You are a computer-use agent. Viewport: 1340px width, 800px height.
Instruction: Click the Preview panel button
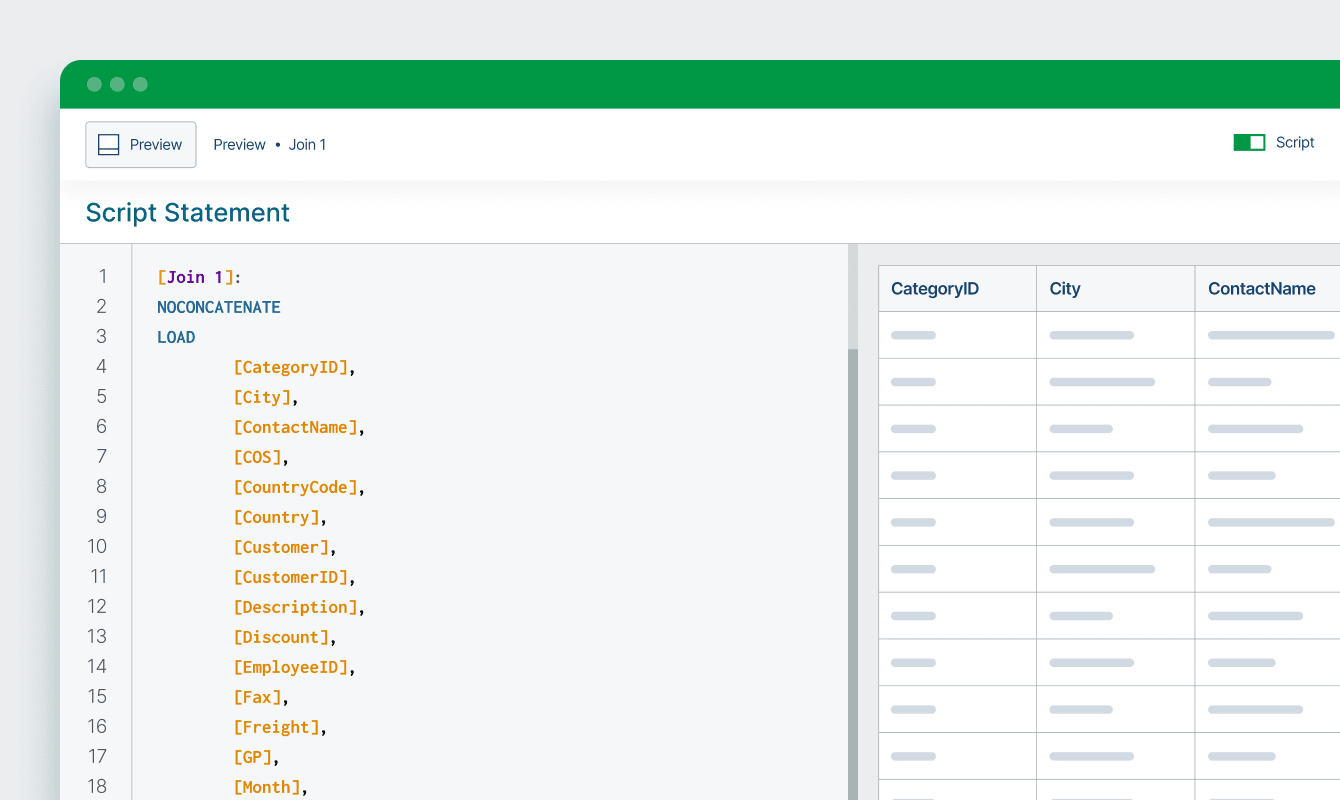tap(141, 145)
